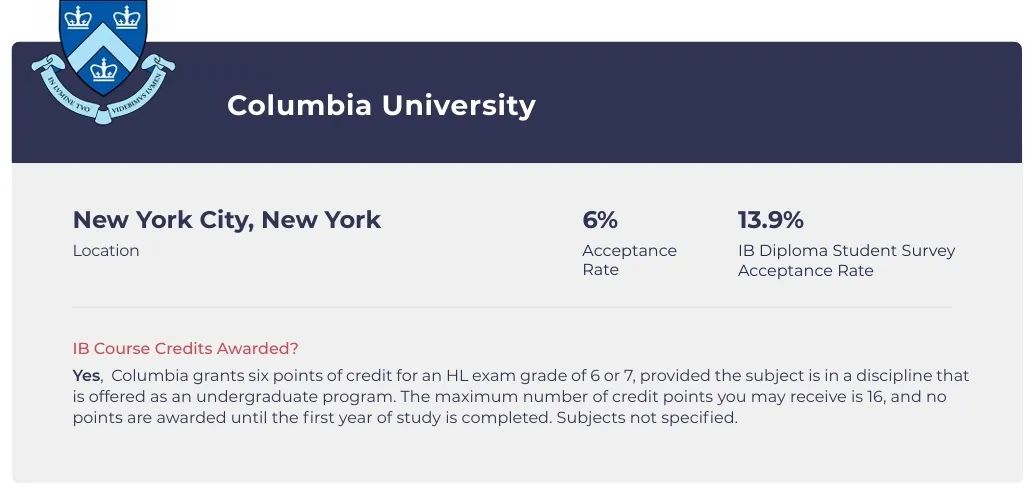The image size is (1036, 495).
Task: Click the Location label
Action: point(106,251)
